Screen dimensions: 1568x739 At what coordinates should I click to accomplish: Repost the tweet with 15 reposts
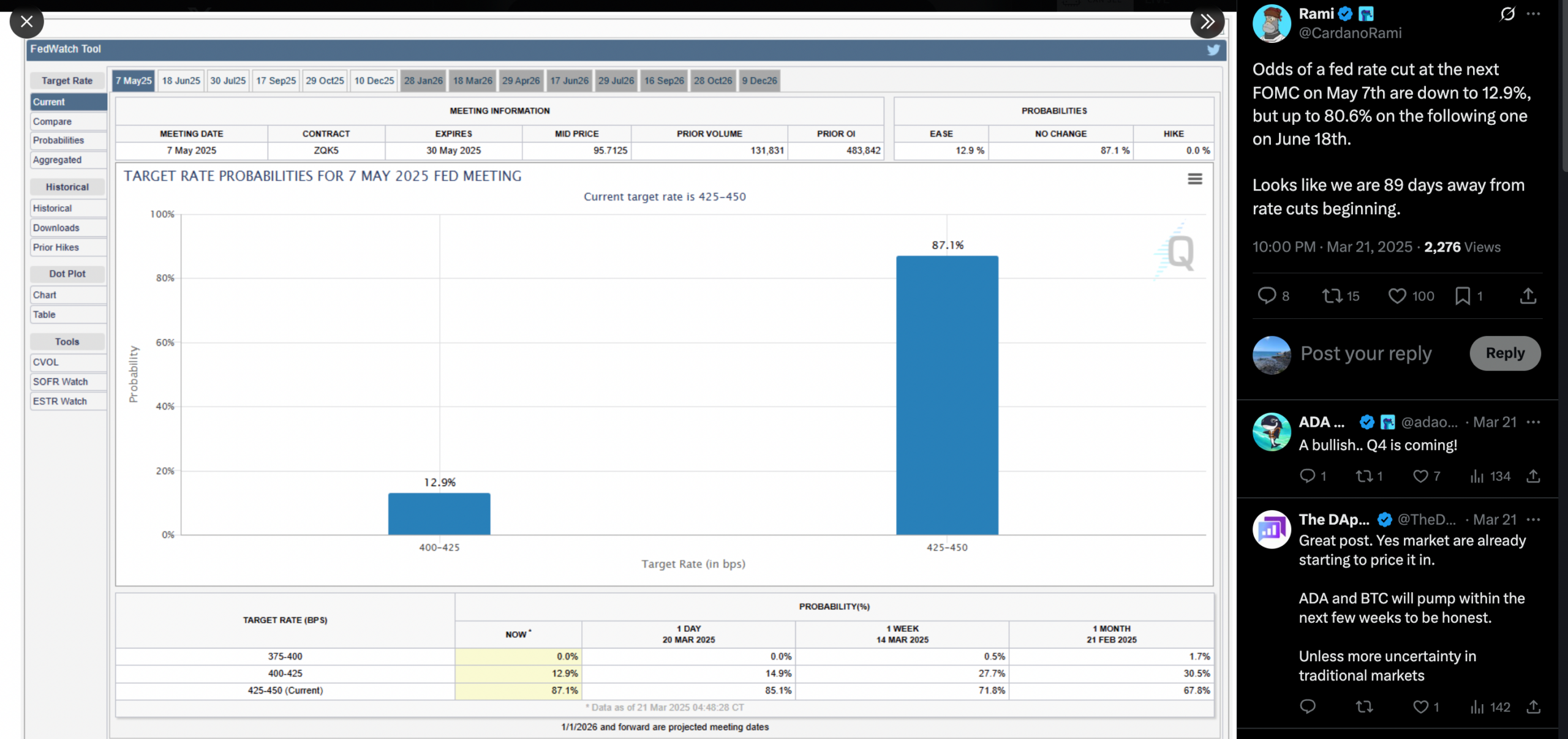1332,296
